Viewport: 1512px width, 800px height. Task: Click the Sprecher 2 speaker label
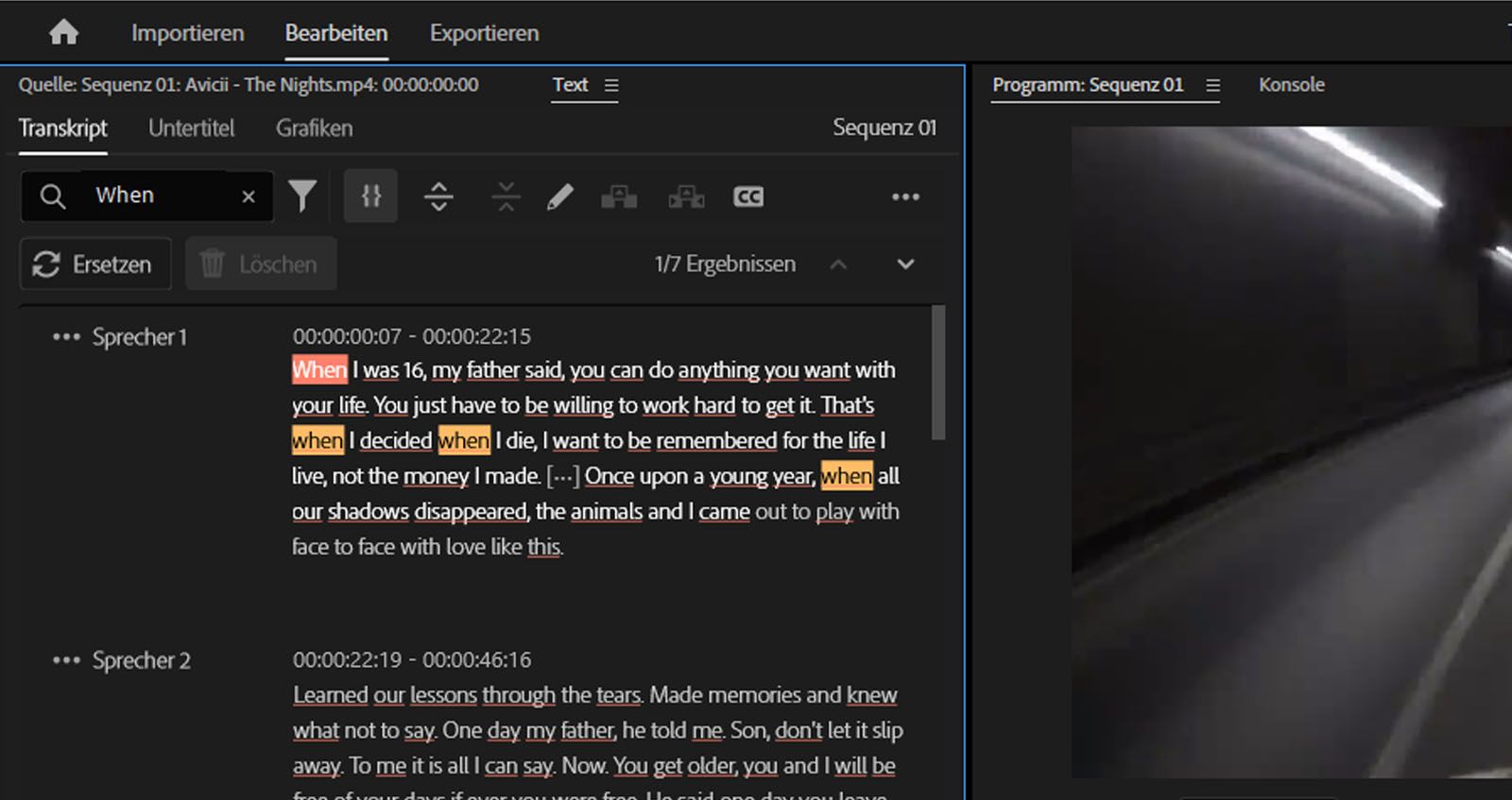[x=142, y=660]
